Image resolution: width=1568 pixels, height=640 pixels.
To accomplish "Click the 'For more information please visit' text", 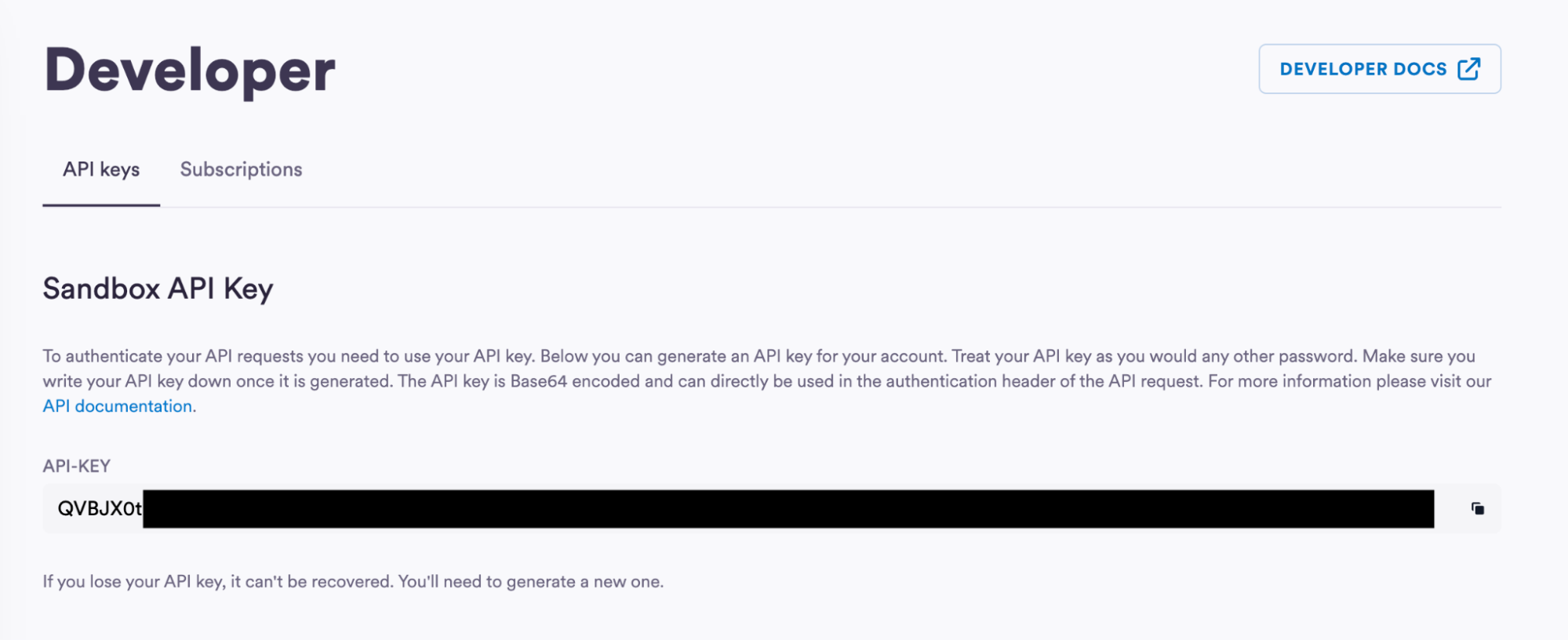I will (1333, 381).
